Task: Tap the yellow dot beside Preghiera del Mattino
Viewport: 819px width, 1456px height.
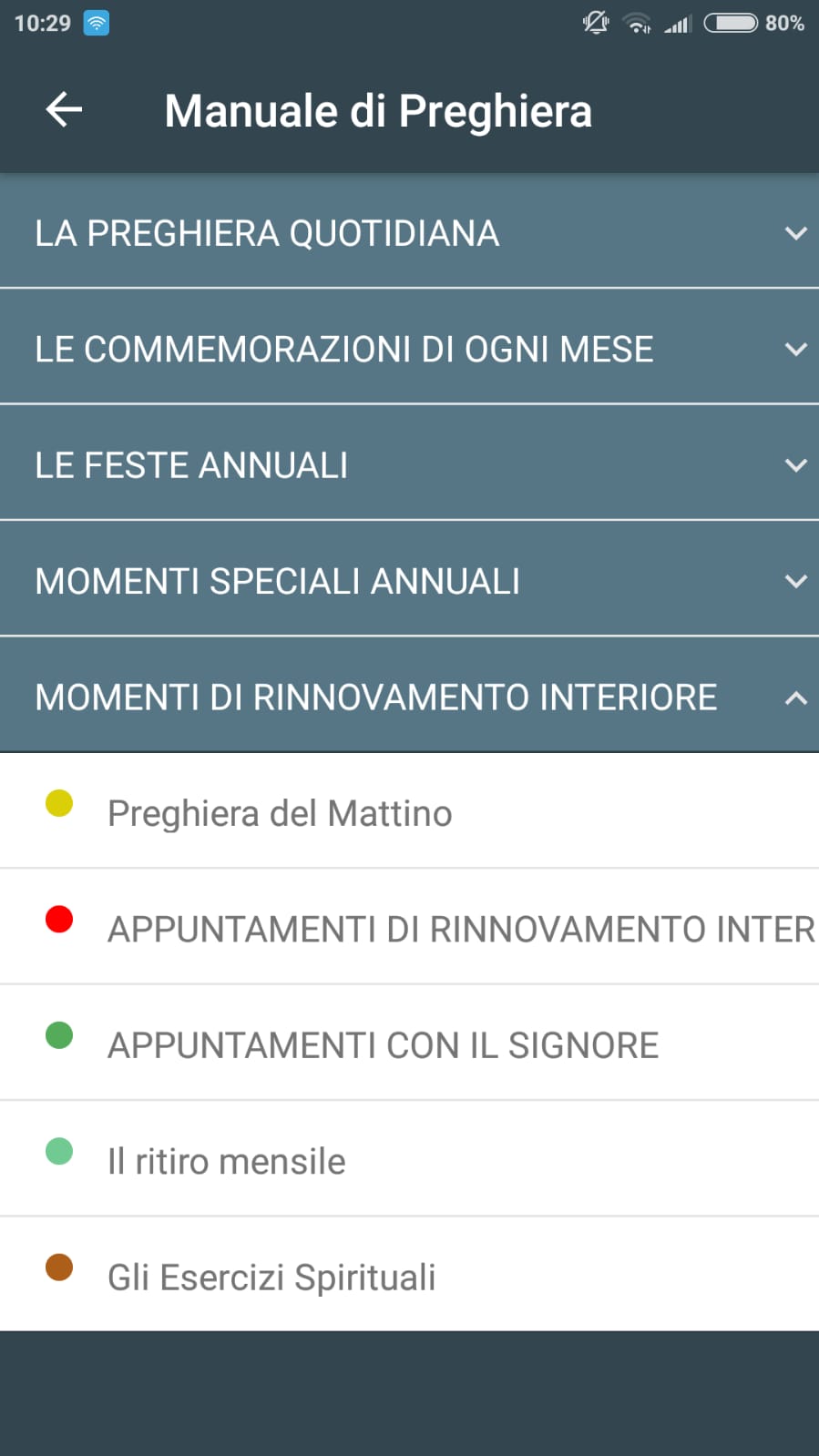Action: pyautogui.click(x=59, y=803)
